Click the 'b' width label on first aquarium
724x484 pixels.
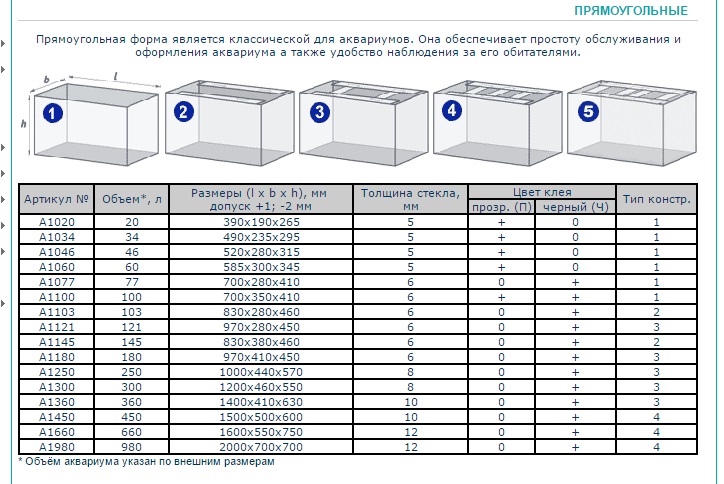coord(47,78)
